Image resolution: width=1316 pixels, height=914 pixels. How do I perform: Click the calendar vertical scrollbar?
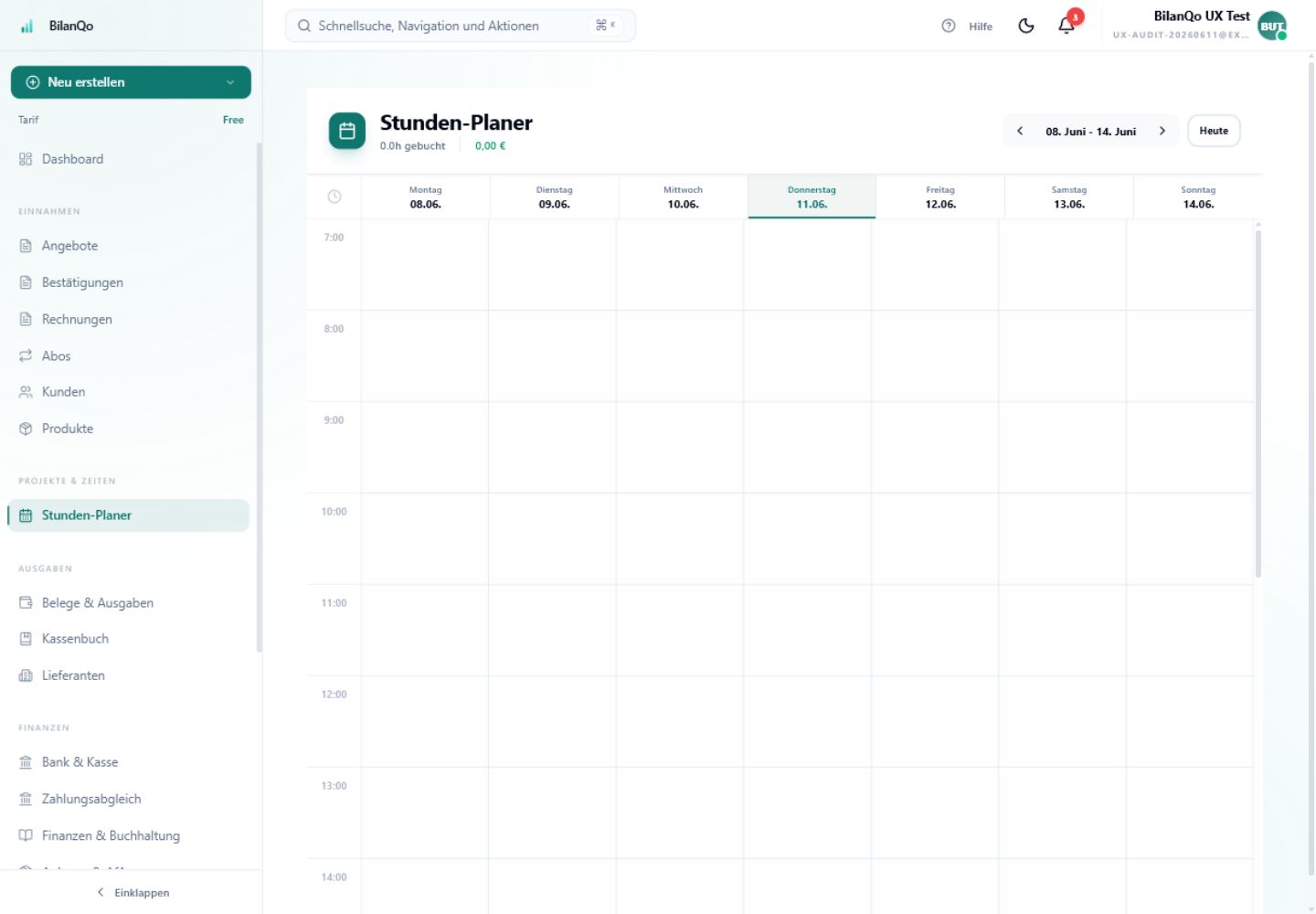click(x=1258, y=403)
